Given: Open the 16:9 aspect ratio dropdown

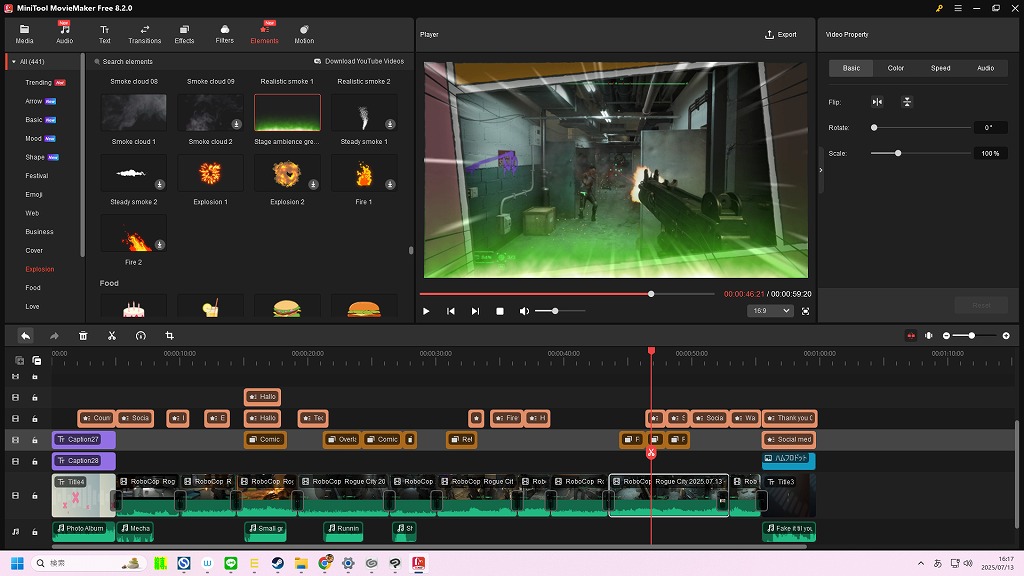Looking at the screenshot, I should [771, 311].
